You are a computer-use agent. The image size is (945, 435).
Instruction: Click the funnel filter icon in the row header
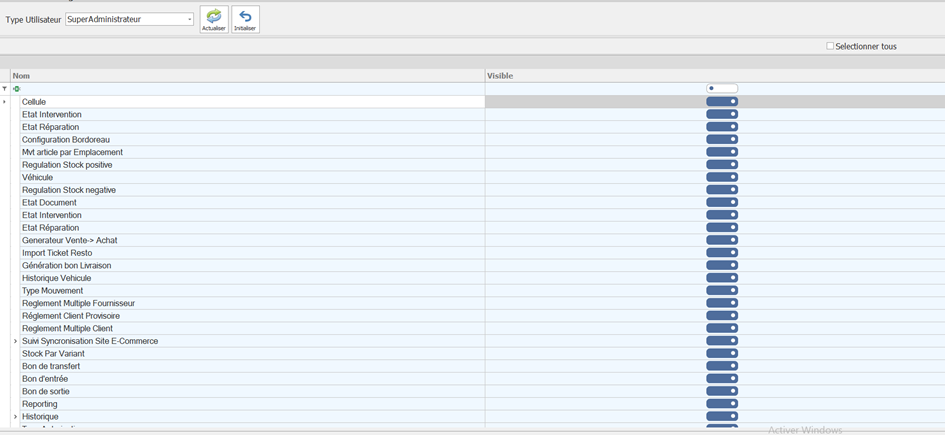4,89
